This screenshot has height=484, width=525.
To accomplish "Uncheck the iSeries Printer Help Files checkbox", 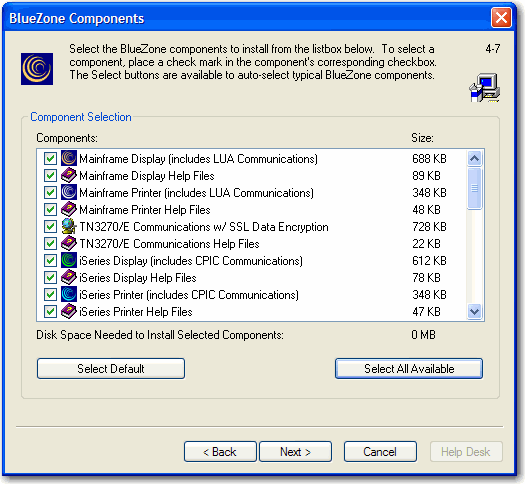I will [50, 312].
